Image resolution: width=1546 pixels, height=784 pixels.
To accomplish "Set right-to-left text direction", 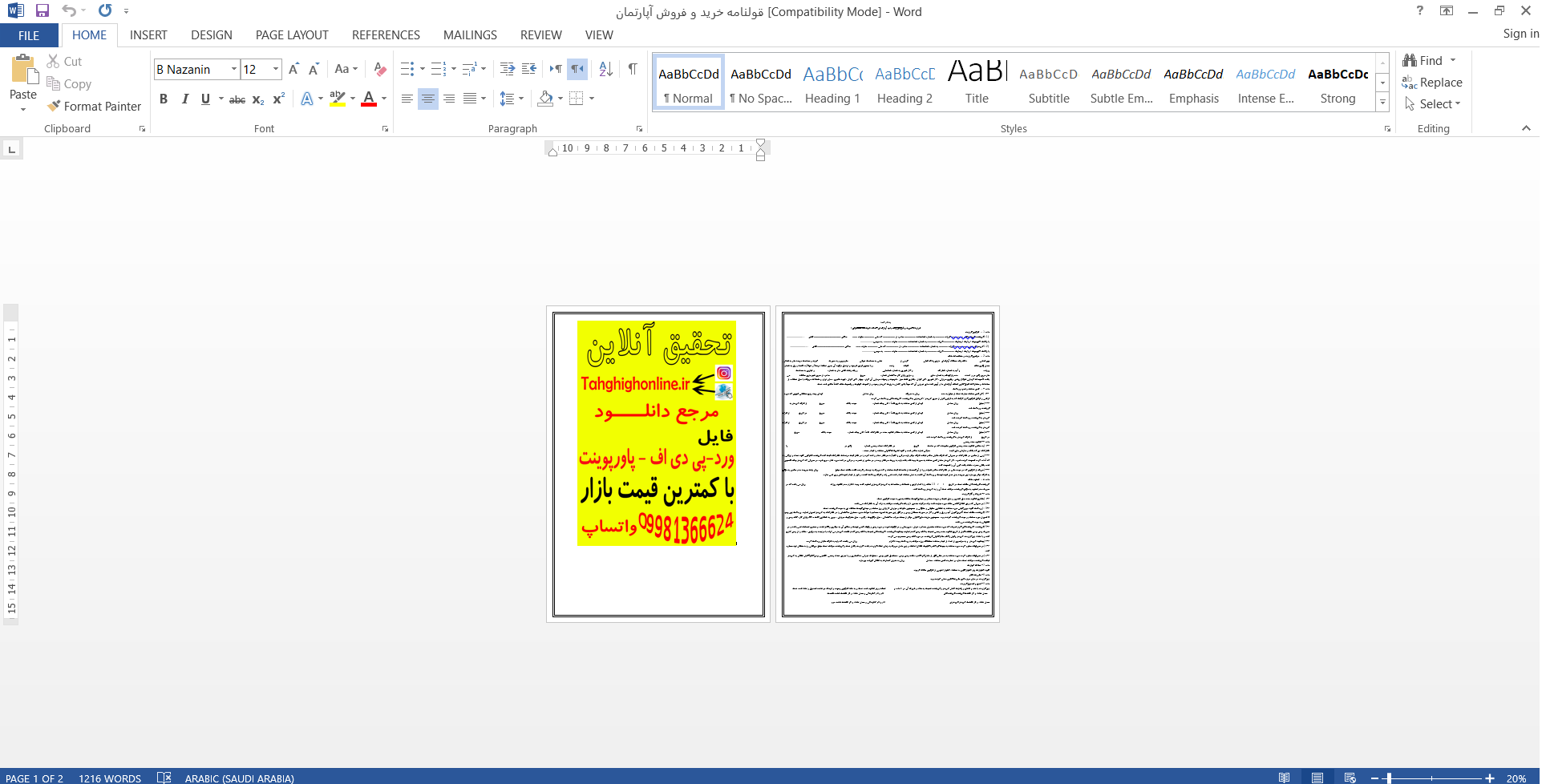I will coord(577,69).
